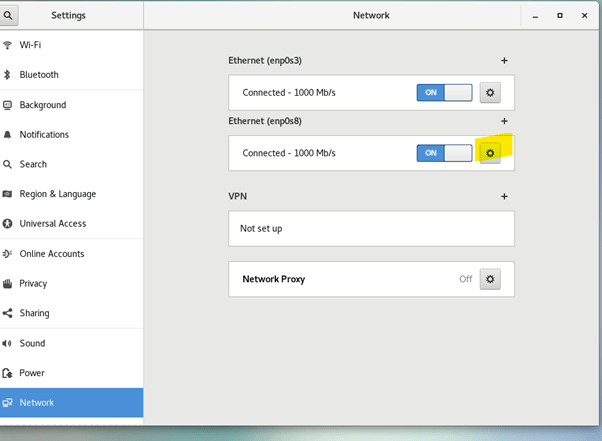Image resolution: width=602 pixels, height=441 pixels.
Task: Add a new enp0s3 Ethernet profile
Action: [x=504, y=61]
